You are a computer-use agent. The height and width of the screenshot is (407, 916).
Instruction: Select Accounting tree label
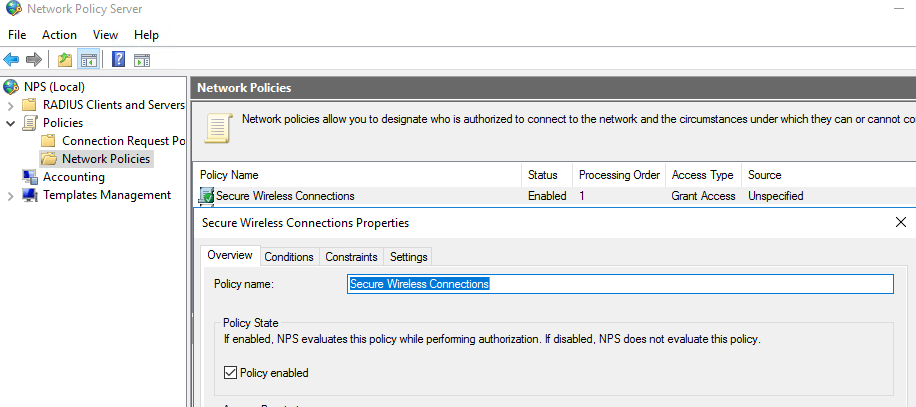coord(74,177)
